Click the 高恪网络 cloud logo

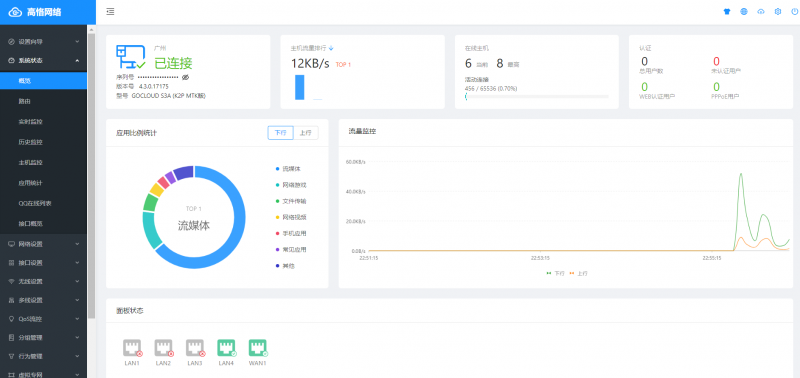pyautogui.click(x=15, y=12)
